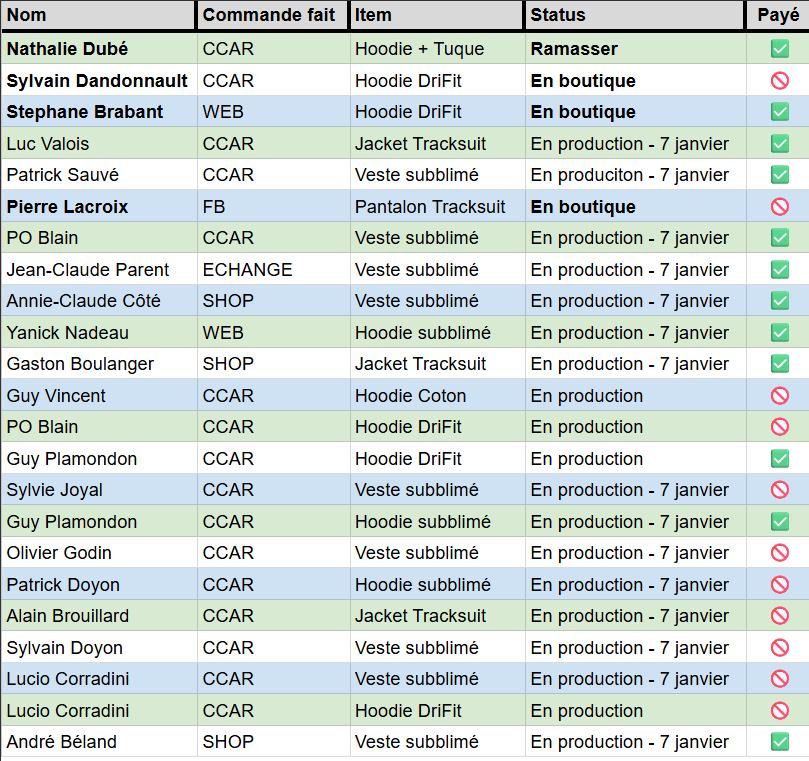The height and width of the screenshot is (761, 809).
Task: Select the green check in André Béland's row
Action: pyautogui.click(x=780, y=742)
